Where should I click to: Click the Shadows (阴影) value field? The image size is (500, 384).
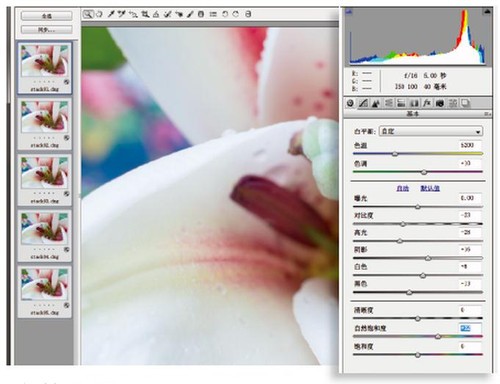coord(470,249)
